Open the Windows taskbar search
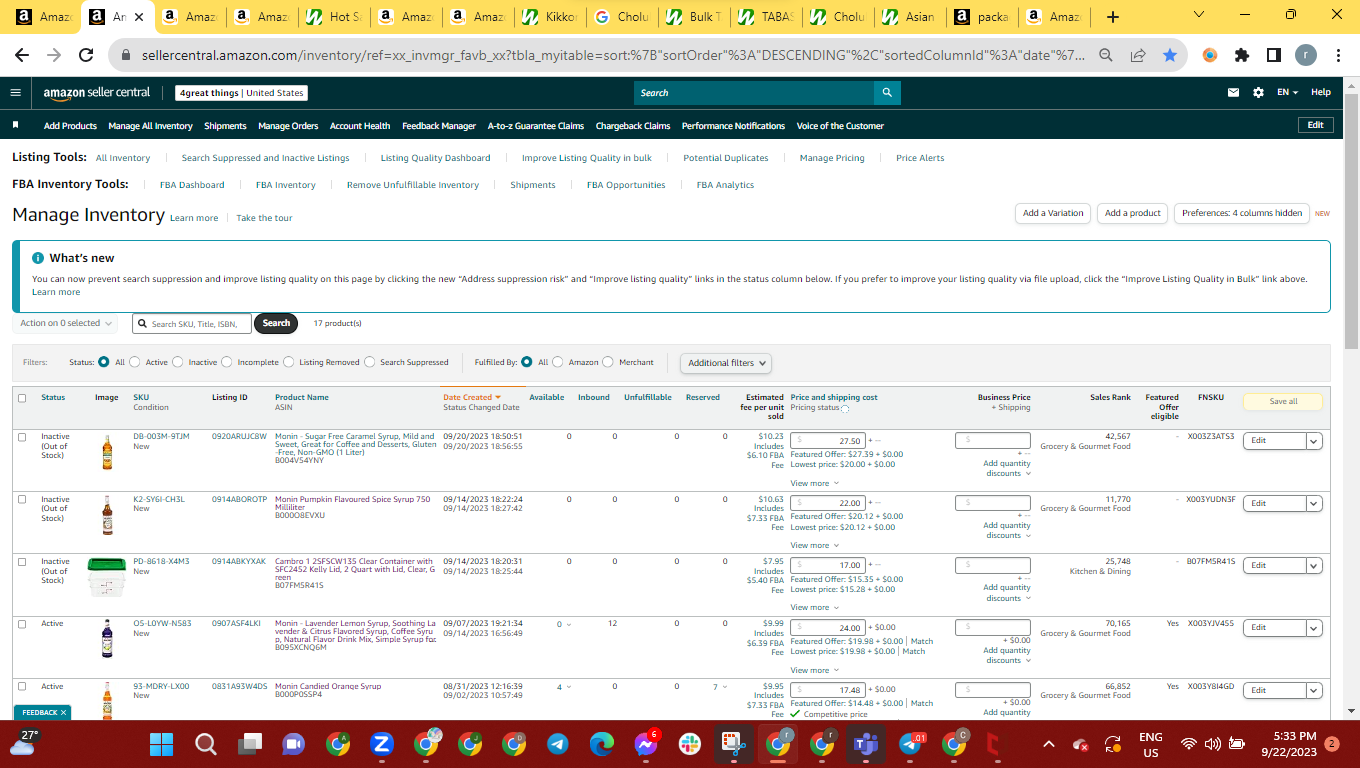Viewport: 1360px width, 768px height. click(x=206, y=744)
